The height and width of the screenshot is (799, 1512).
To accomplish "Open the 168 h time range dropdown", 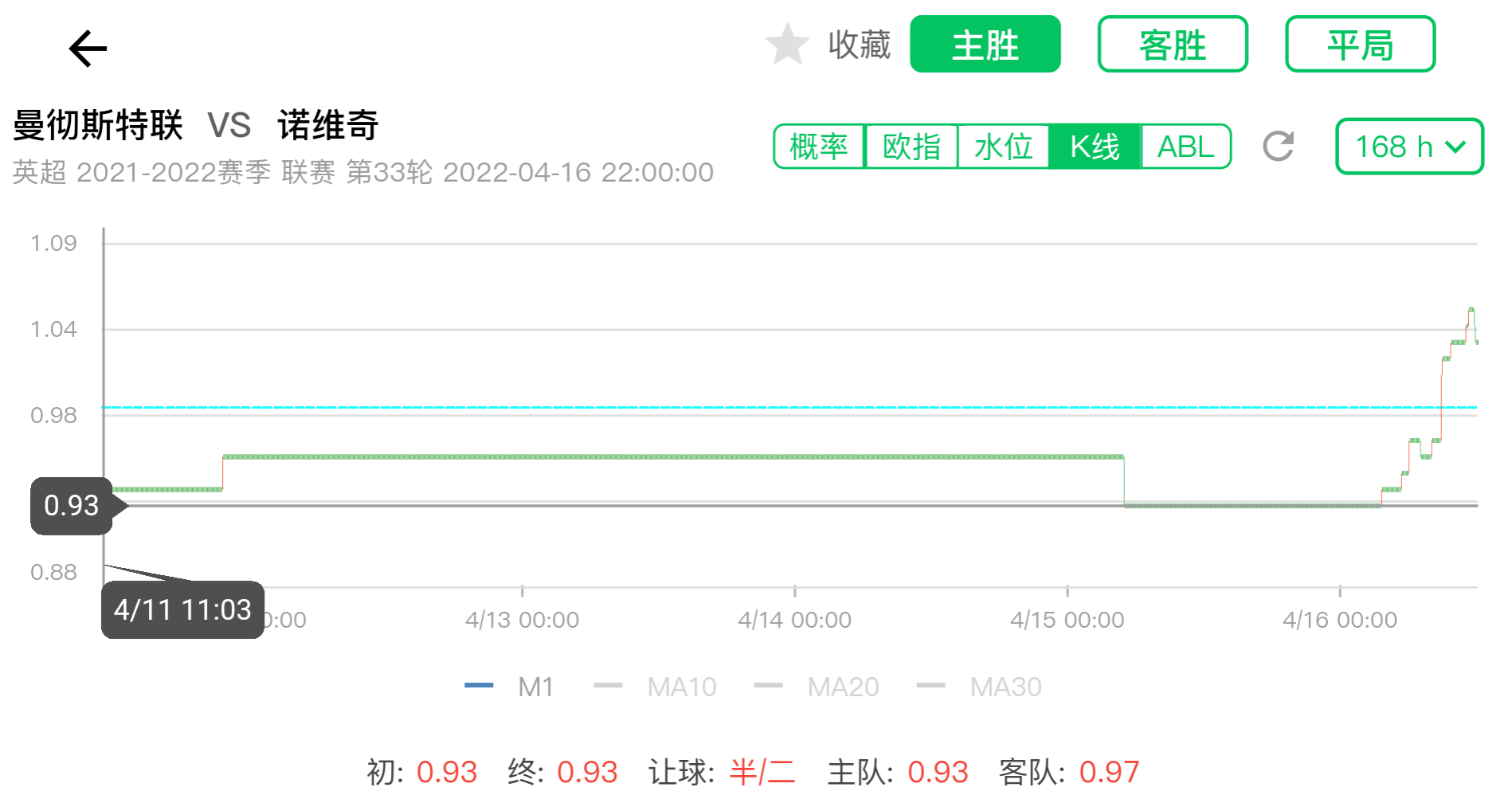I will point(1409,147).
